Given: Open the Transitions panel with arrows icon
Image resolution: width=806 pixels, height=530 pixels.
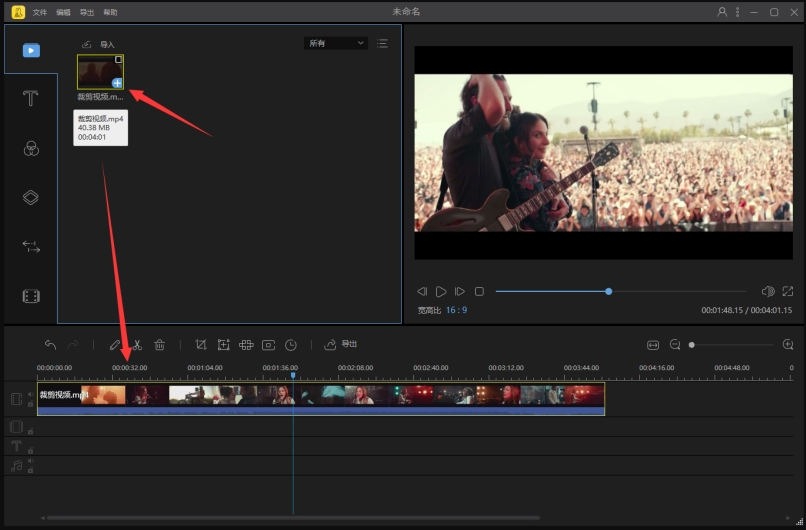Looking at the screenshot, I should pos(31,246).
